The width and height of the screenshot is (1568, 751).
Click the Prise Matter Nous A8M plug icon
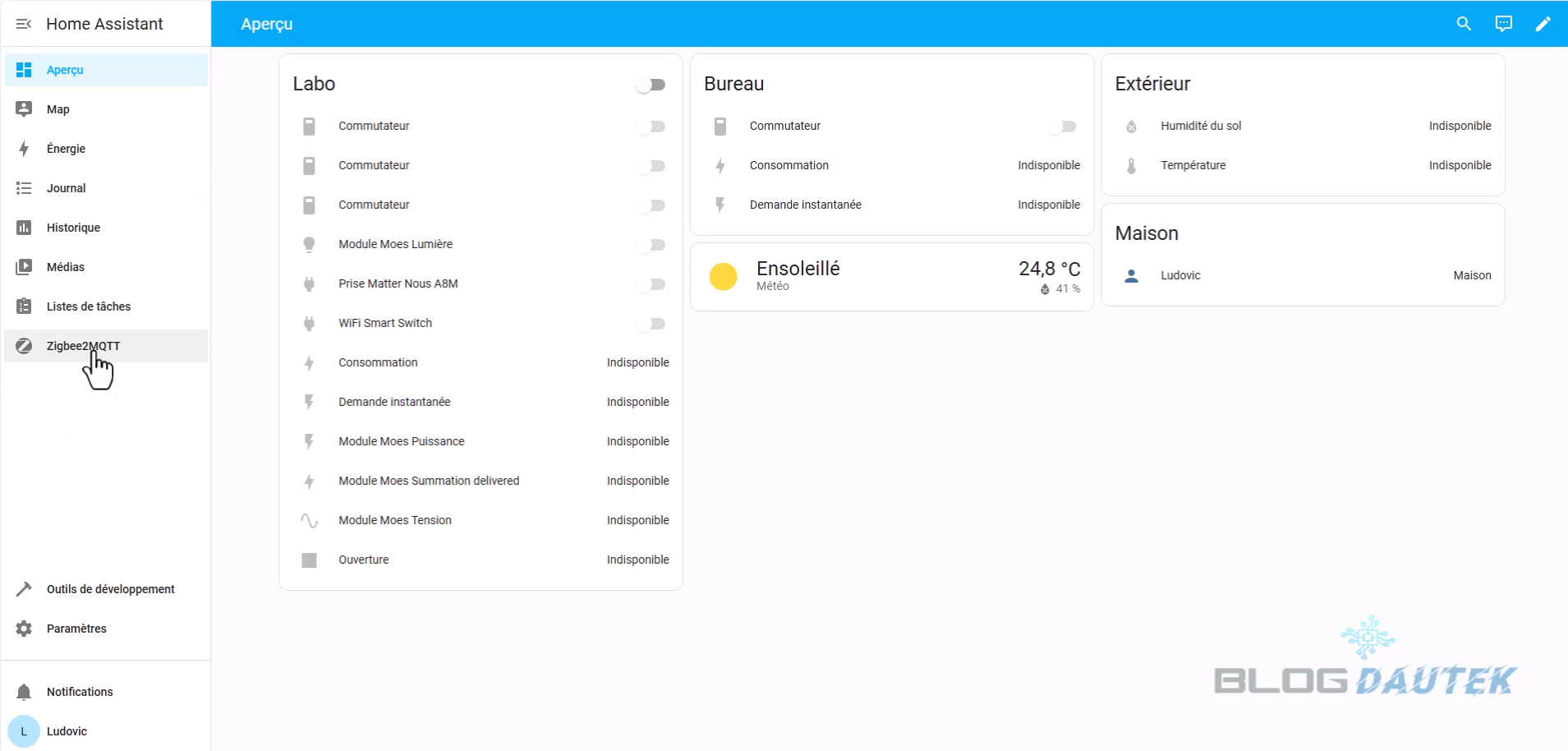[309, 283]
